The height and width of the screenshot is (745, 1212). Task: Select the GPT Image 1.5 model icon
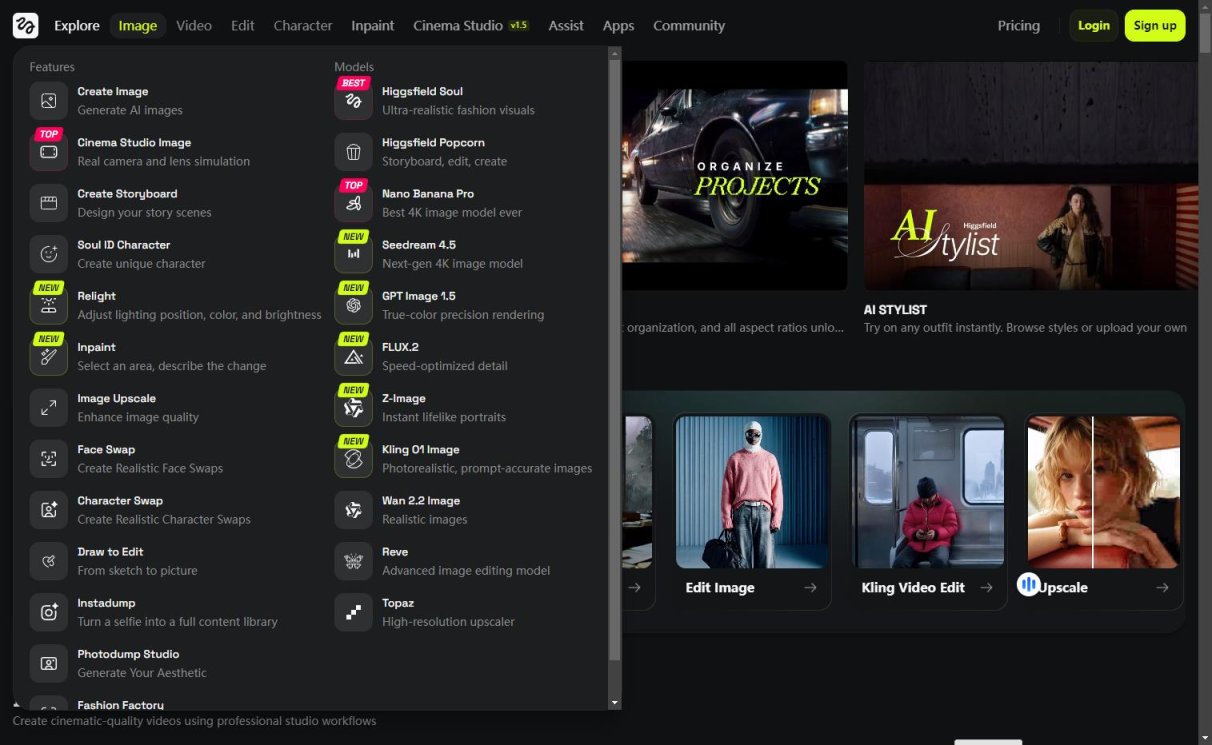pyautogui.click(x=353, y=306)
